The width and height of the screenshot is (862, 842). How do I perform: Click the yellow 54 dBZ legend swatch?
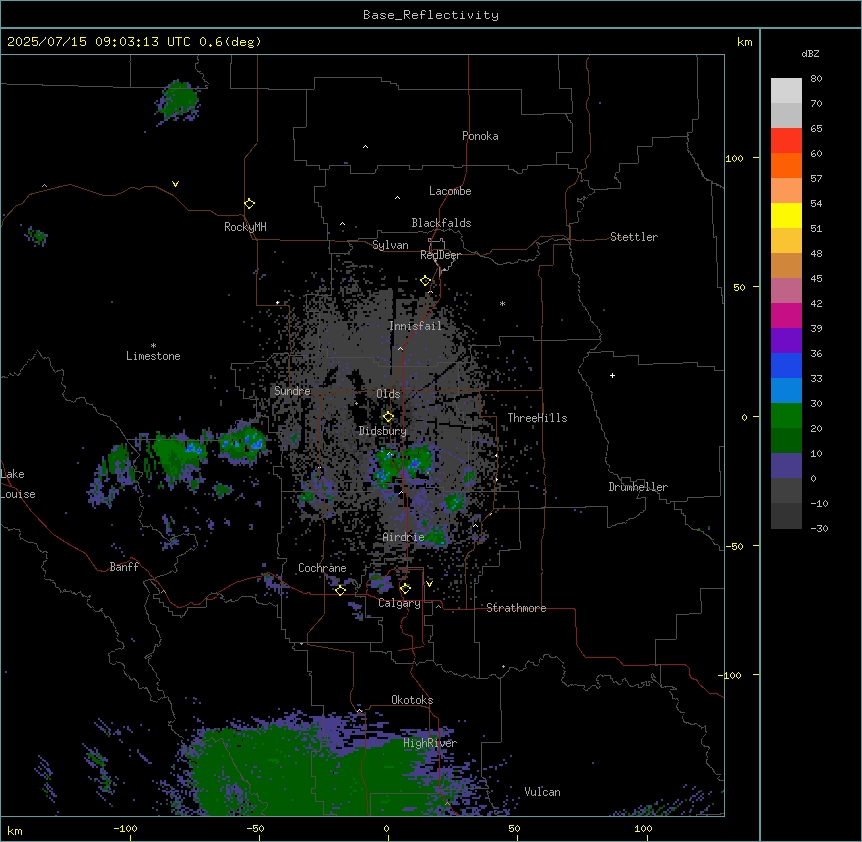tap(786, 215)
